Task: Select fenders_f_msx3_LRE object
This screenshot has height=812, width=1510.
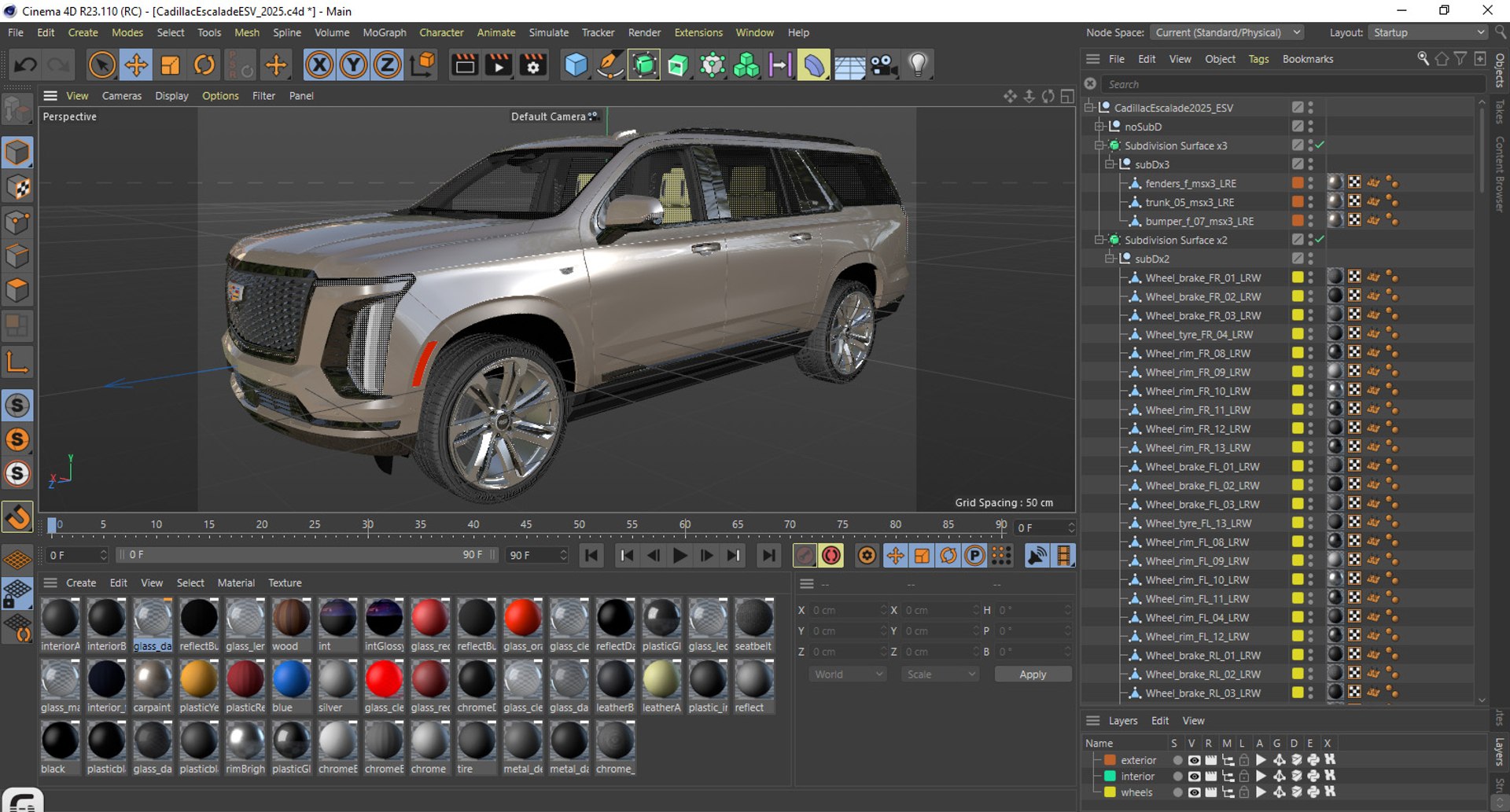Action: [1191, 183]
